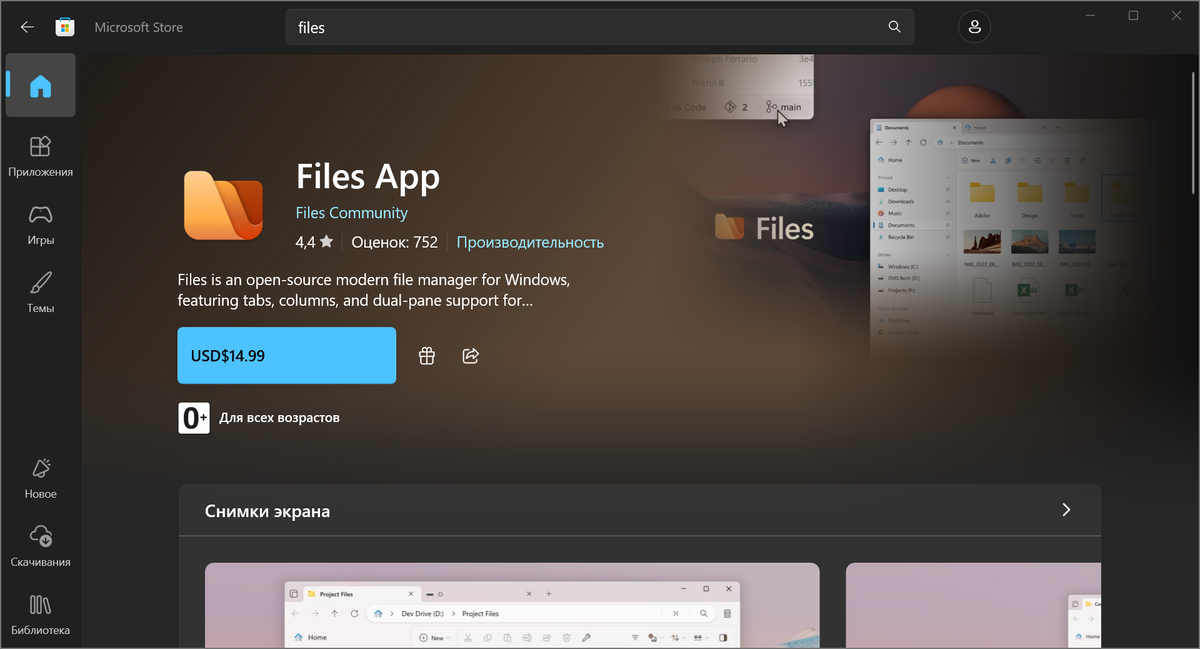This screenshot has width=1200, height=649.
Task: Open the Производительность category link
Action: pos(530,242)
